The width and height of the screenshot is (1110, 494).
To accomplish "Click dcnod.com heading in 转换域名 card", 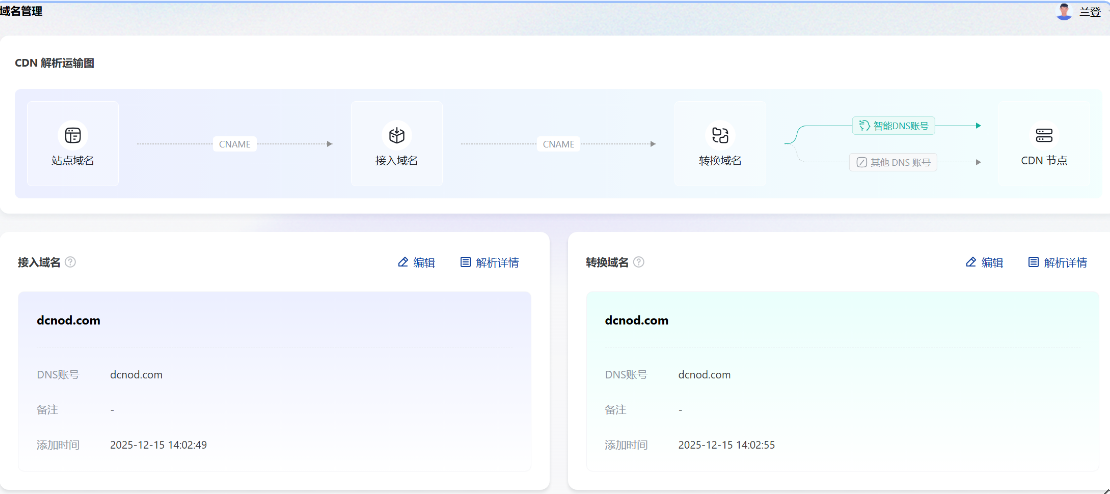I will tap(636, 321).
